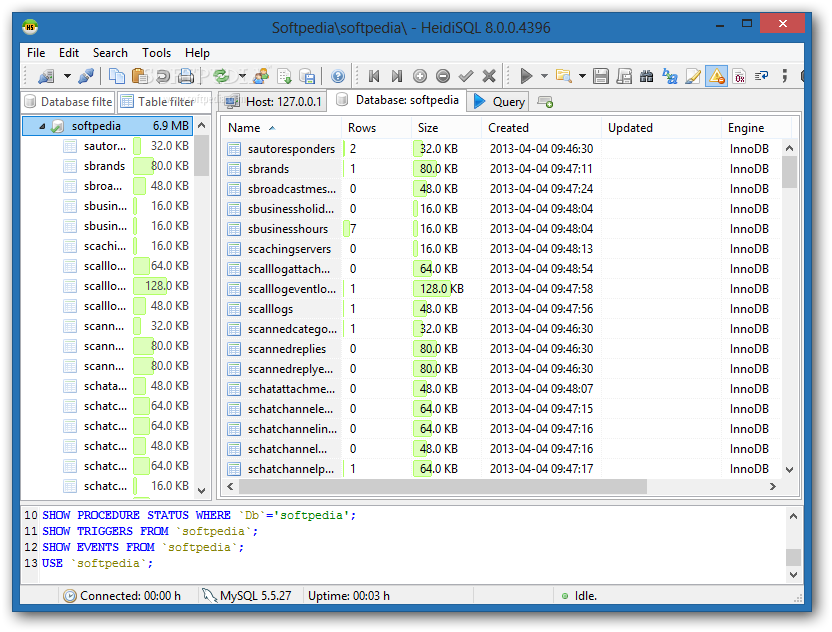This screenshot has height=632, width=832.
Task: Jump to last row icon
Action: tap(396, 76)
